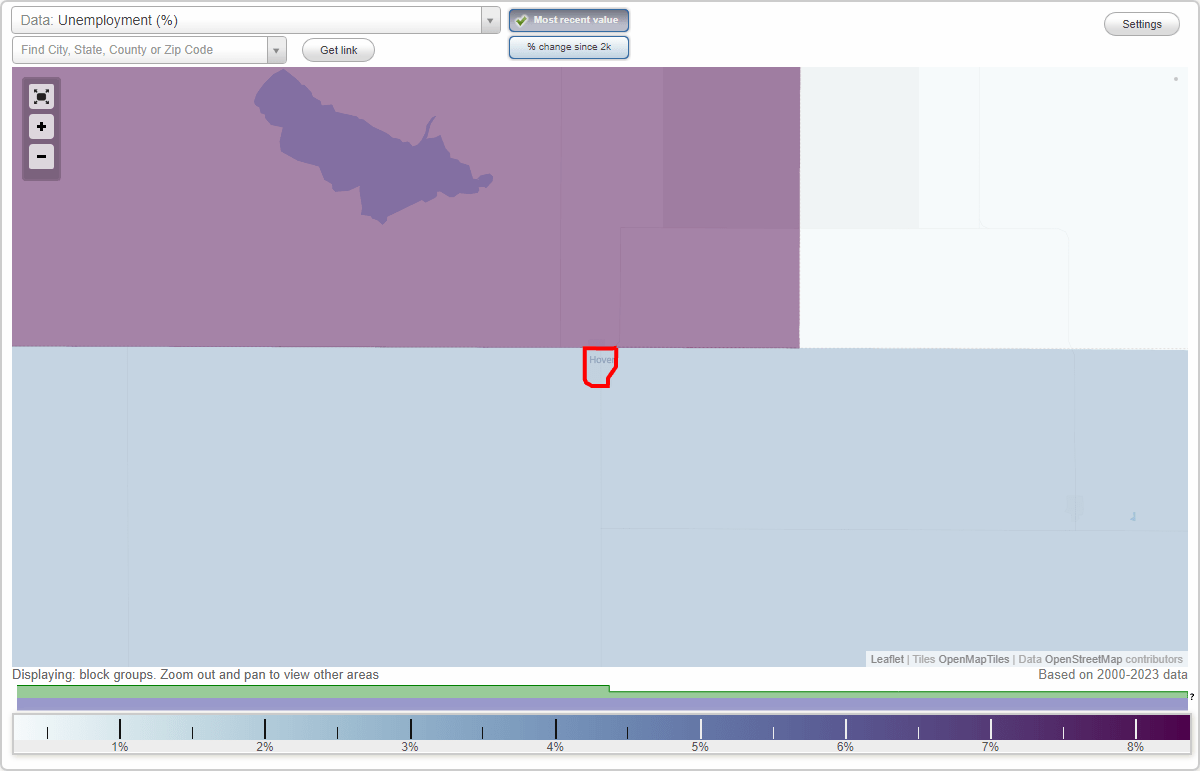The height and width of the screenshot is (771, 1200).
Task: Expand the location search dropdown arrow
Action: click(x=276, y=50)
